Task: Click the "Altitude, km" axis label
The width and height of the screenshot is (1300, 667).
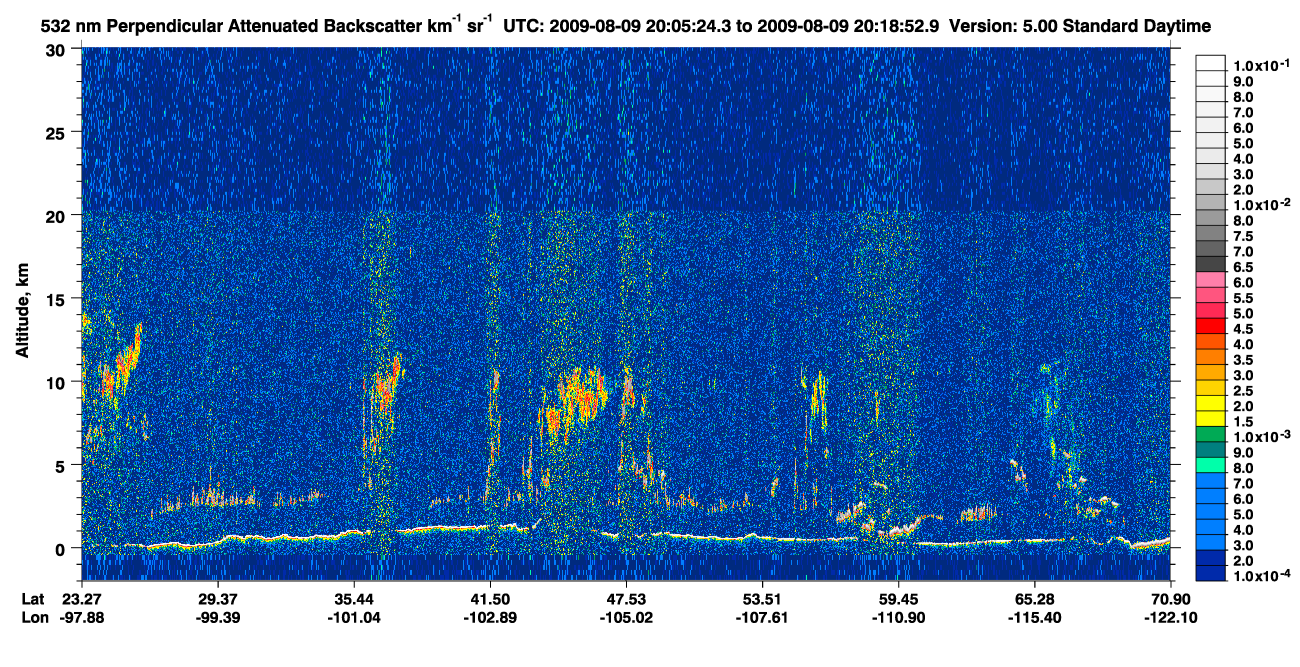Action: coord(22,312)
